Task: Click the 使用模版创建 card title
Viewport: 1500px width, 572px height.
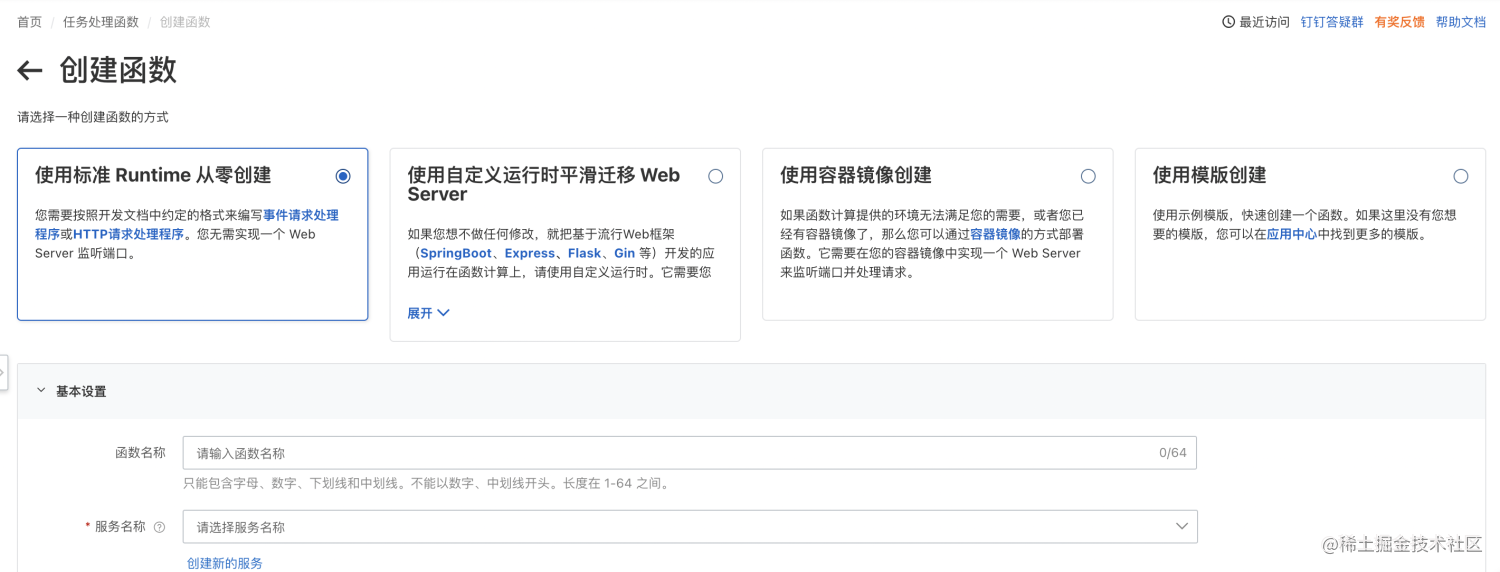Action: point(1210,175)
